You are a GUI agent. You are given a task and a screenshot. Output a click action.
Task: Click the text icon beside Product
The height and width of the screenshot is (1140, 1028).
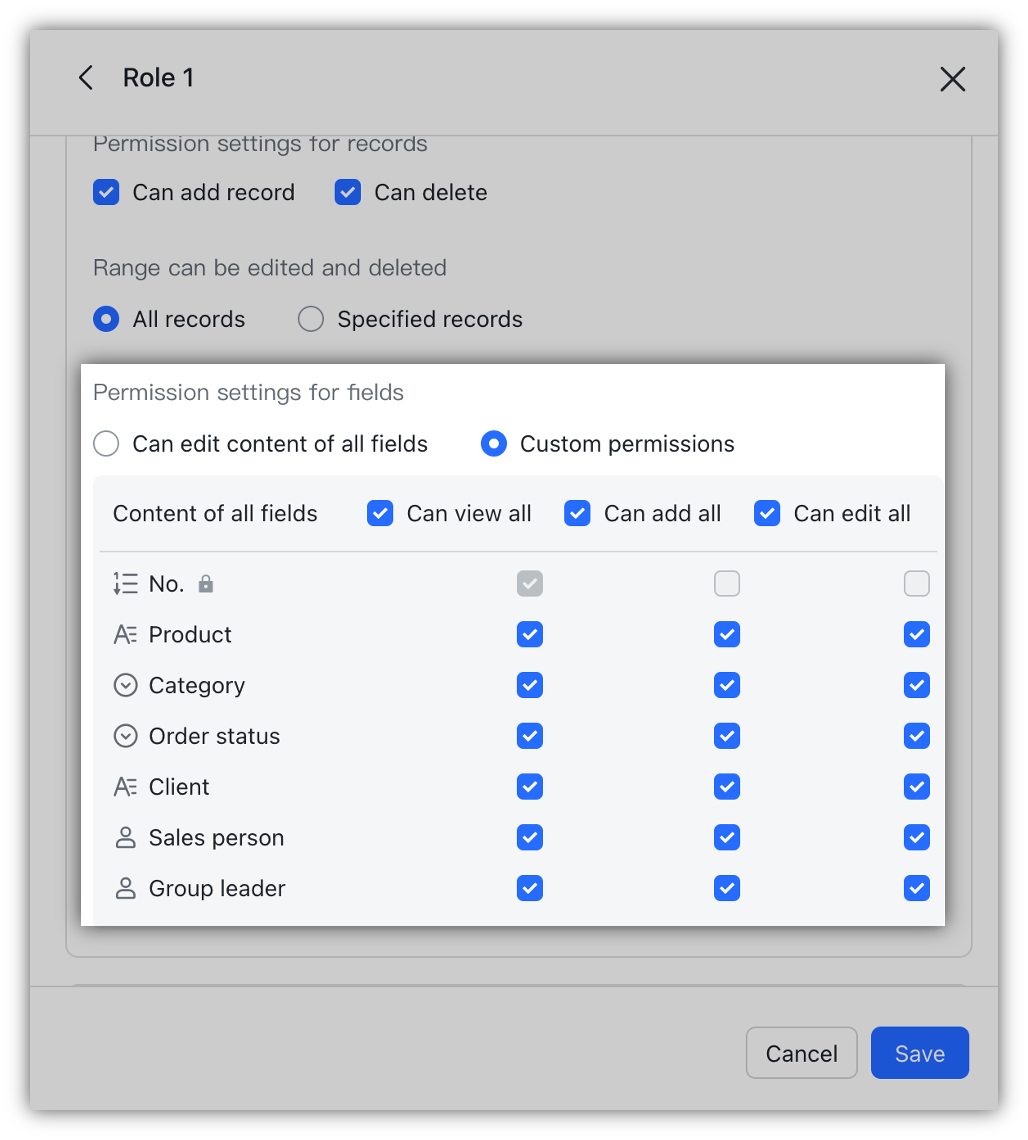(125, 635)
